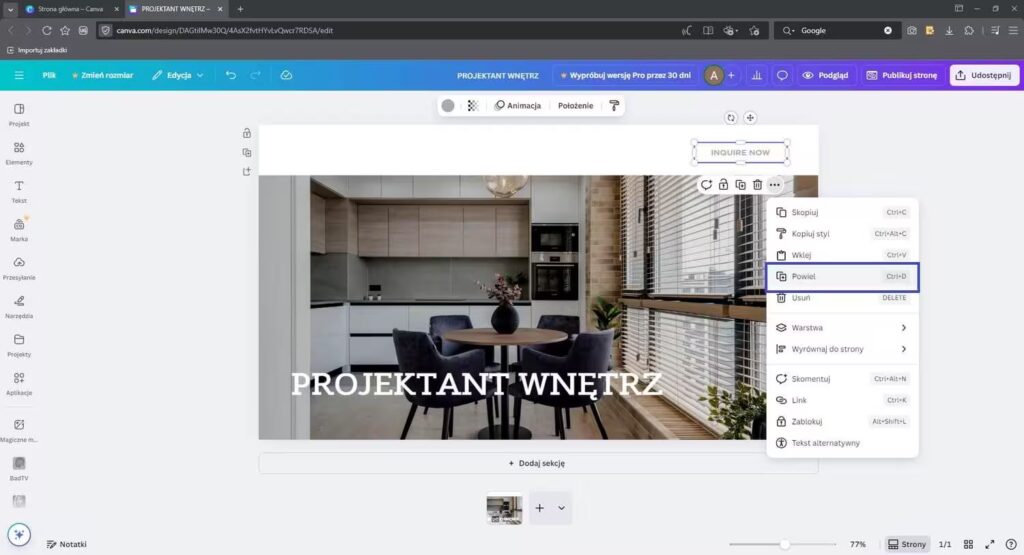Open the main hamburger menu
The height and width of the screenshot is (555, 1024).
[19, 75]
